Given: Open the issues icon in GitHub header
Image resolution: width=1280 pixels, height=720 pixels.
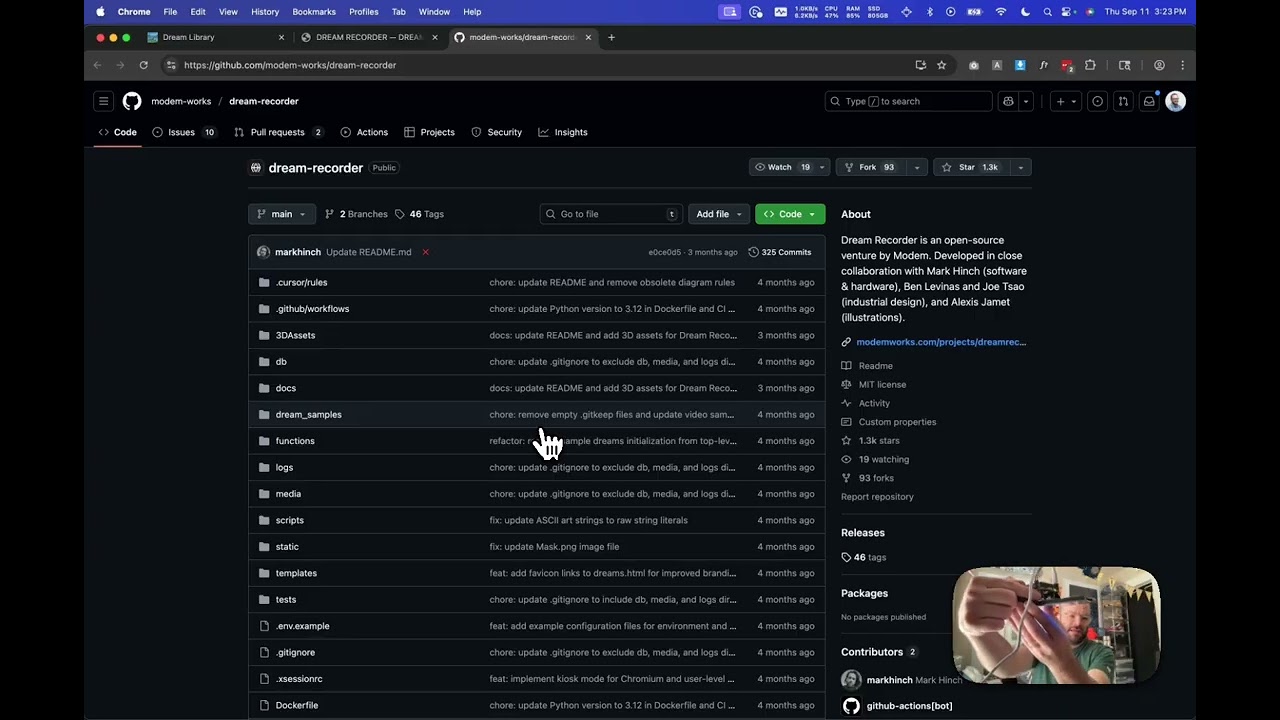Looking at the screenshot, I should [x=1098, y=101].
